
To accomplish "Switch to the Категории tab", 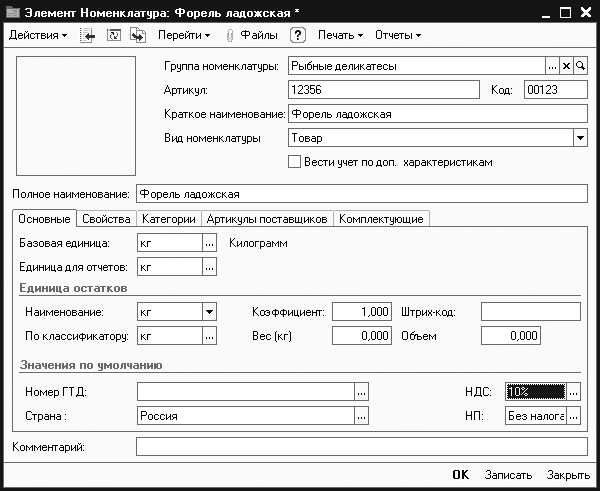I will pos(169,219).
